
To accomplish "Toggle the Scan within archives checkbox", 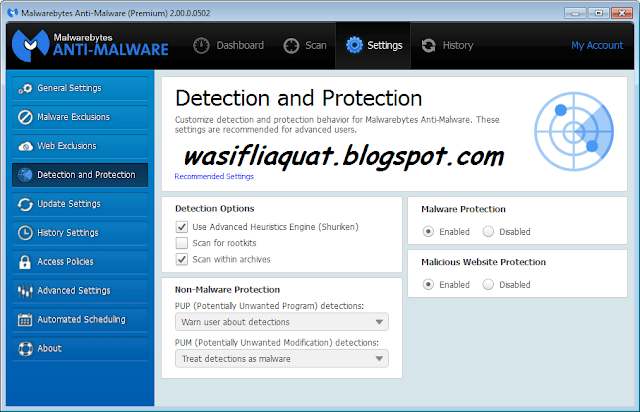I will (x=182, y=259).
